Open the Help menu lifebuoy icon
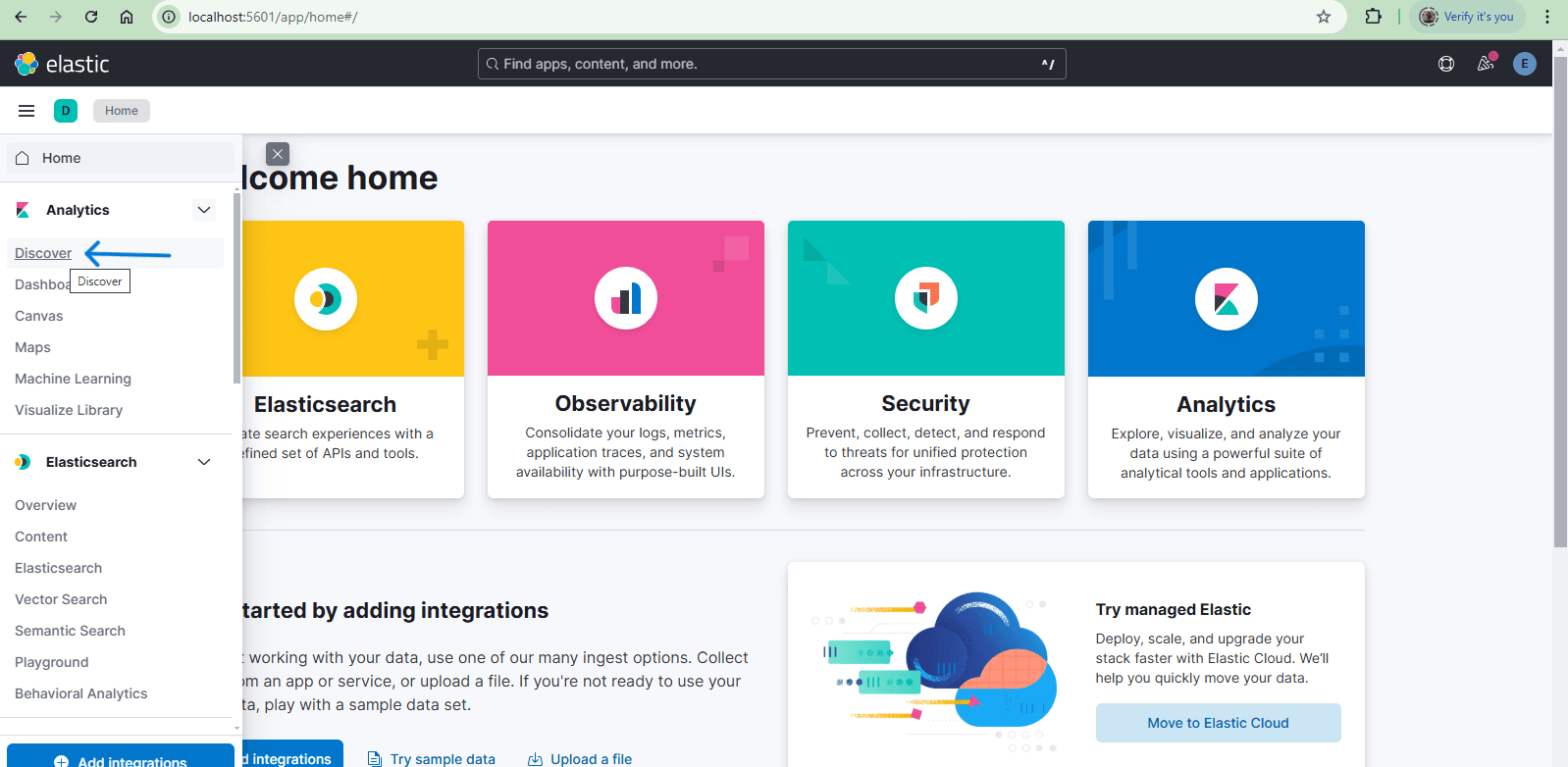The width and height of the screenshot is (1568, 767). pos(1446,64)
